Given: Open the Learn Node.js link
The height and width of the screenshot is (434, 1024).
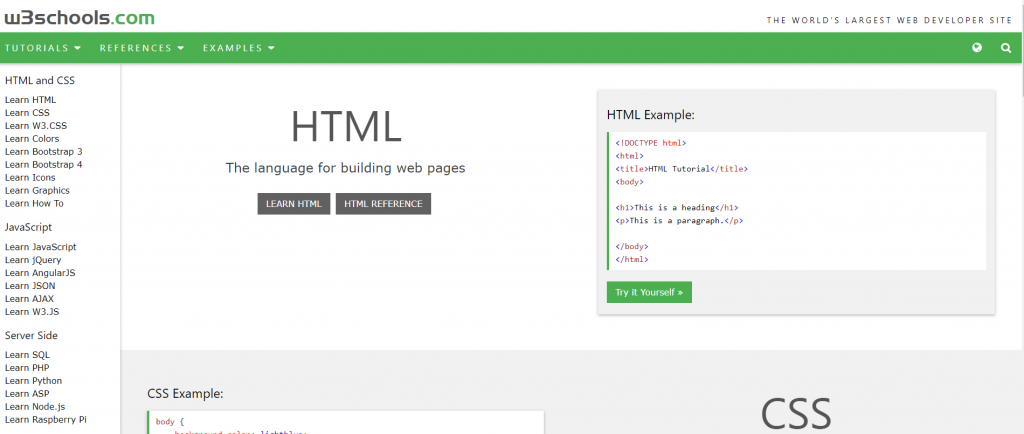Looking at the screenshot, I should coord(35,407).
